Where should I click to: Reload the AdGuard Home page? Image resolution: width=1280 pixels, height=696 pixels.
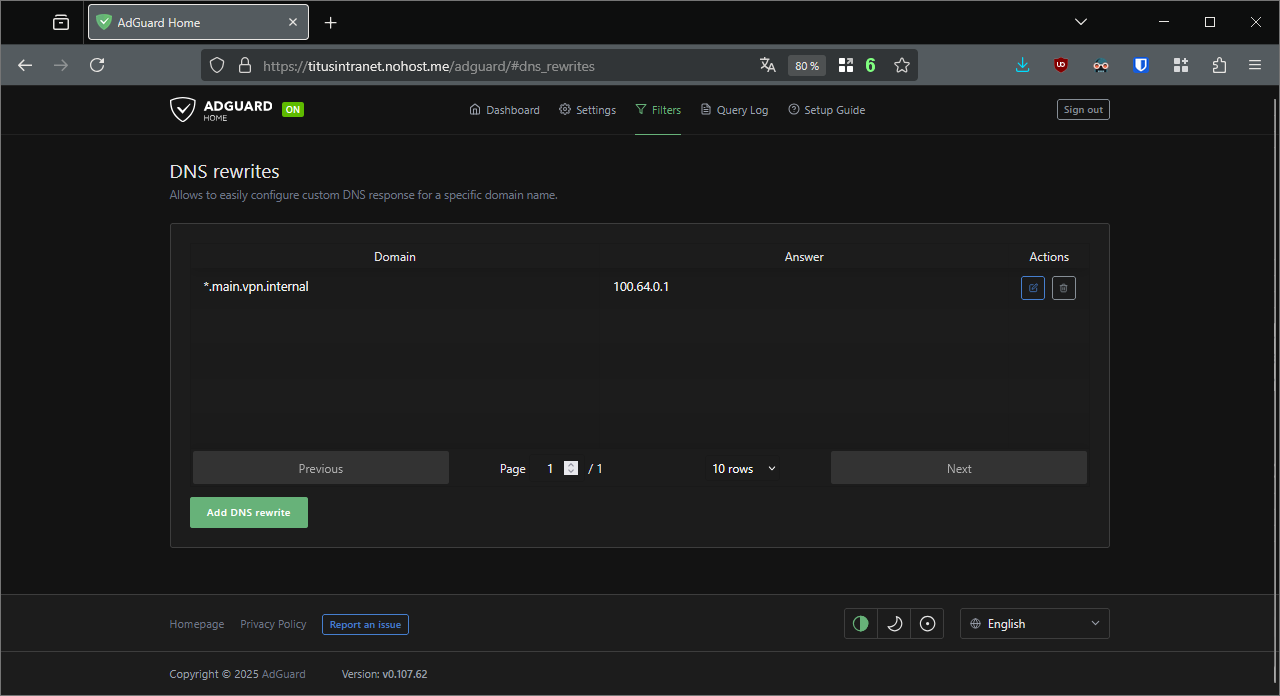pos(97,65)
